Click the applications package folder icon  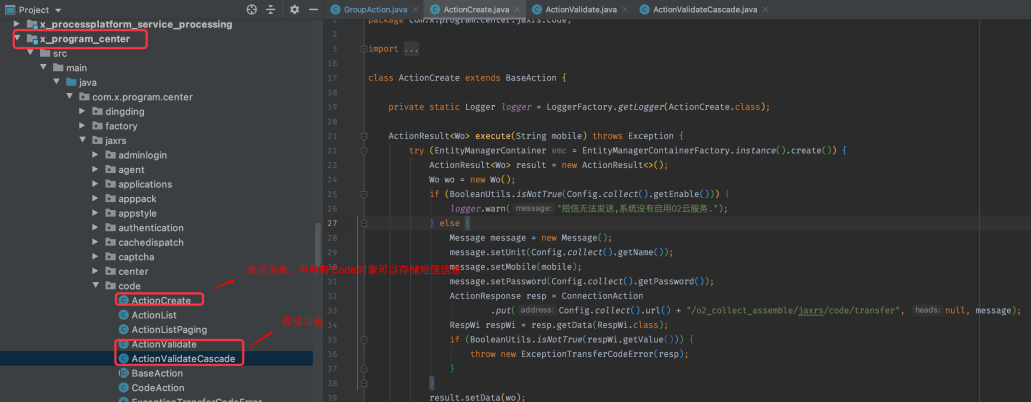pyautogui.click(x=110, y=184)
